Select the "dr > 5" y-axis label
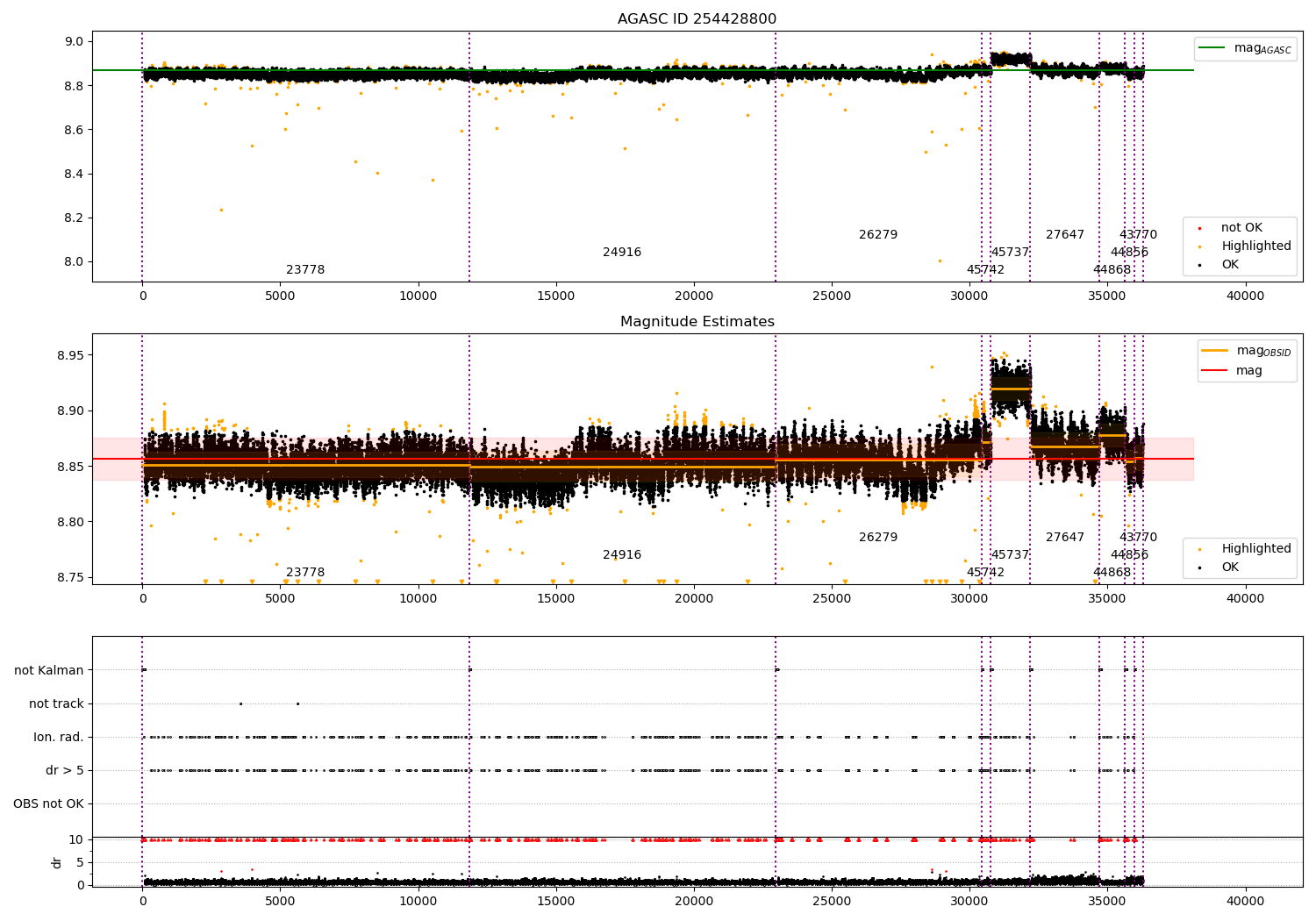Image resolution: width=1316 pixels, height=921 pixels. coord(65,771)
